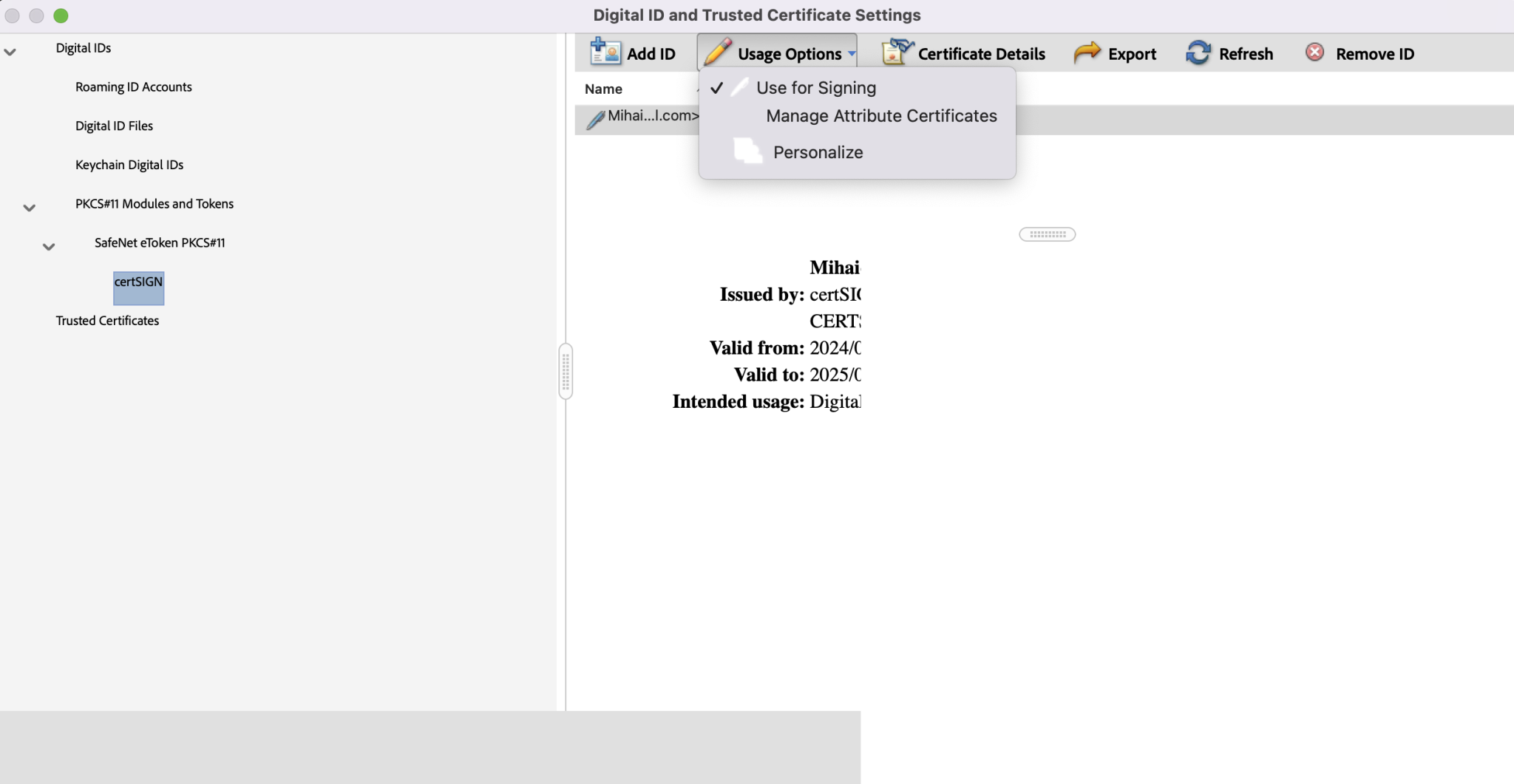
Task: Click the pen icon next to Use for Signing
Action: tap(739, 86)
